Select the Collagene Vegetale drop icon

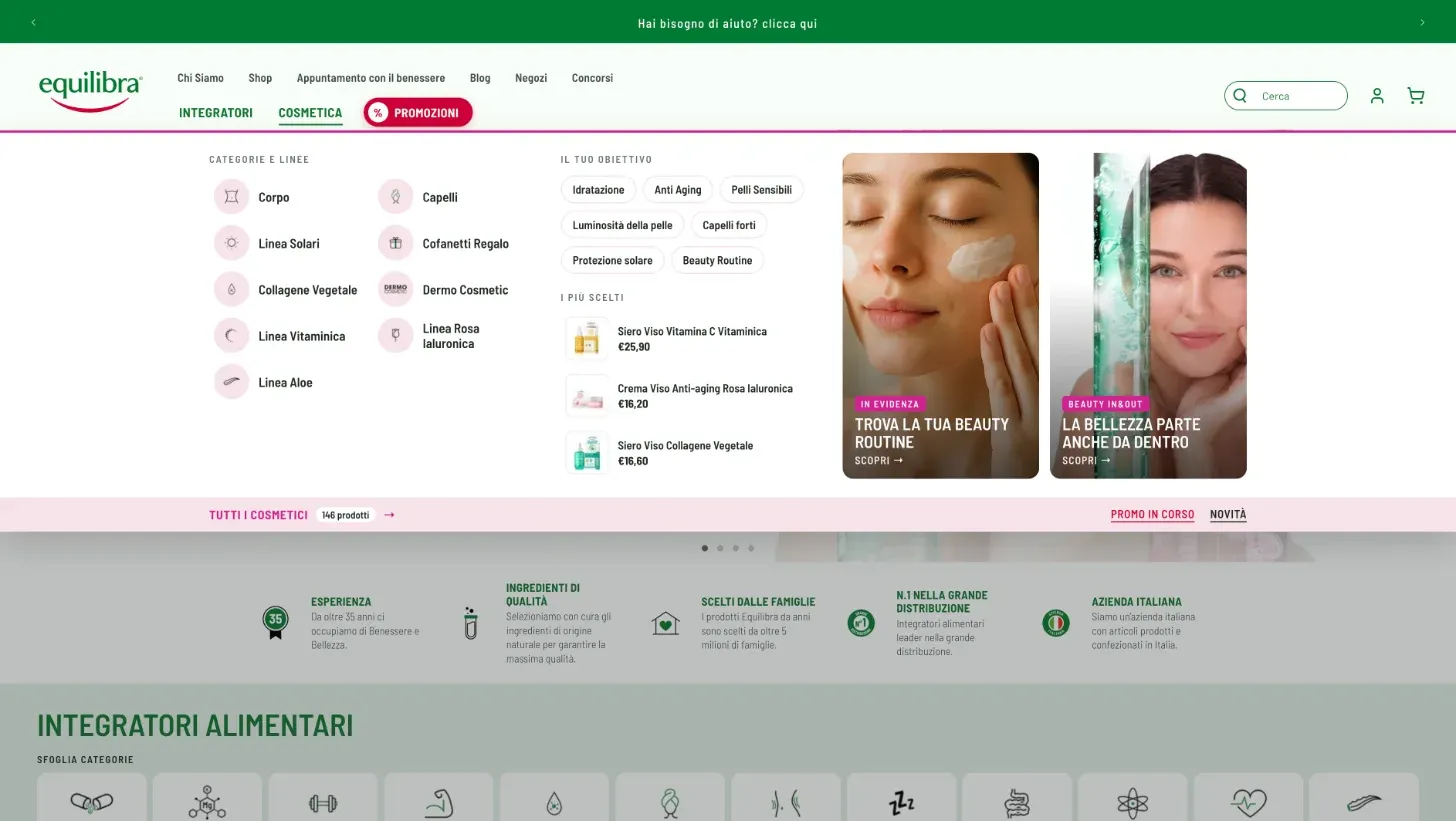tap(231, 290)
